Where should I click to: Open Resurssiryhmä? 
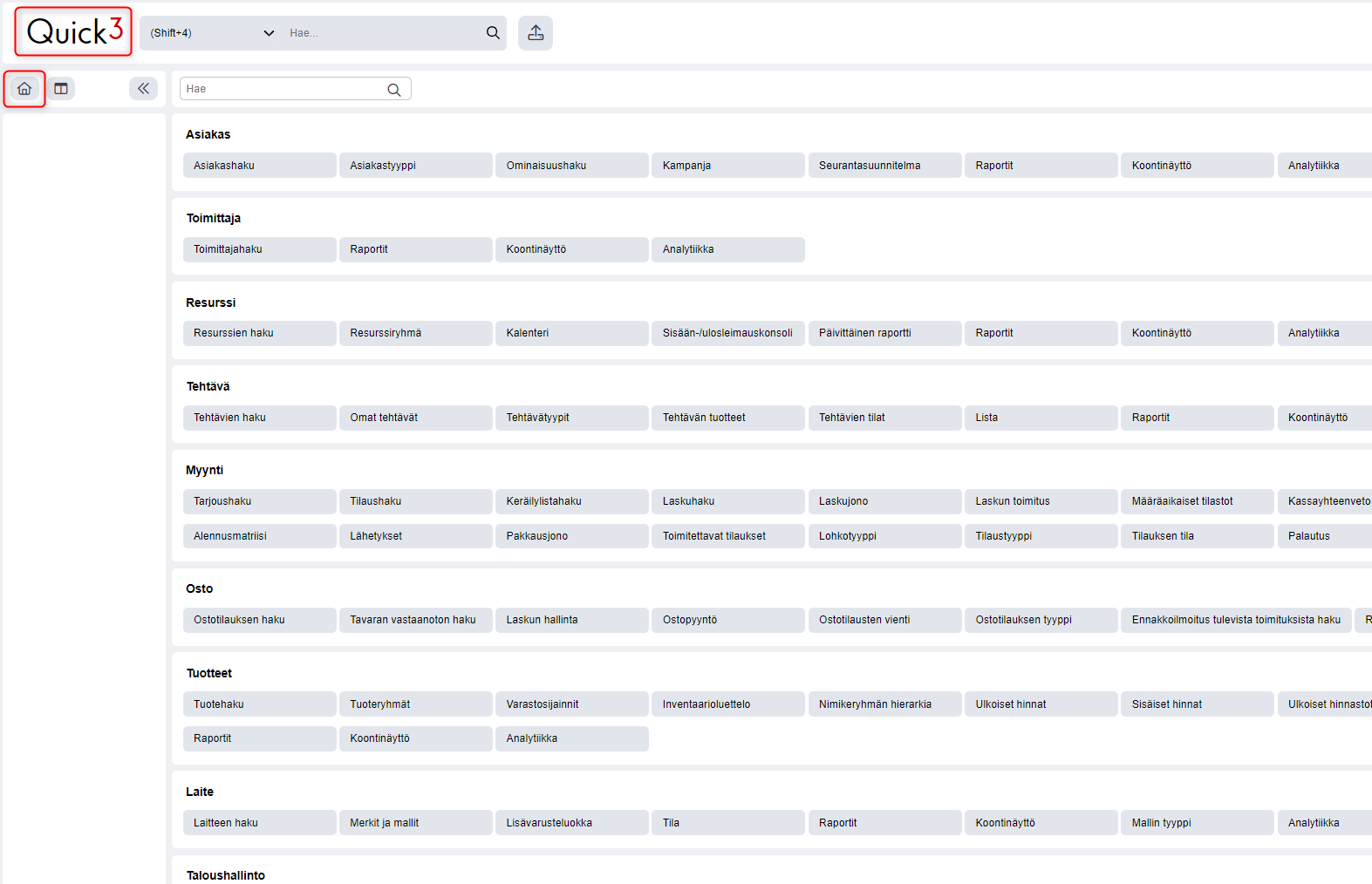[x=416, y=333]
